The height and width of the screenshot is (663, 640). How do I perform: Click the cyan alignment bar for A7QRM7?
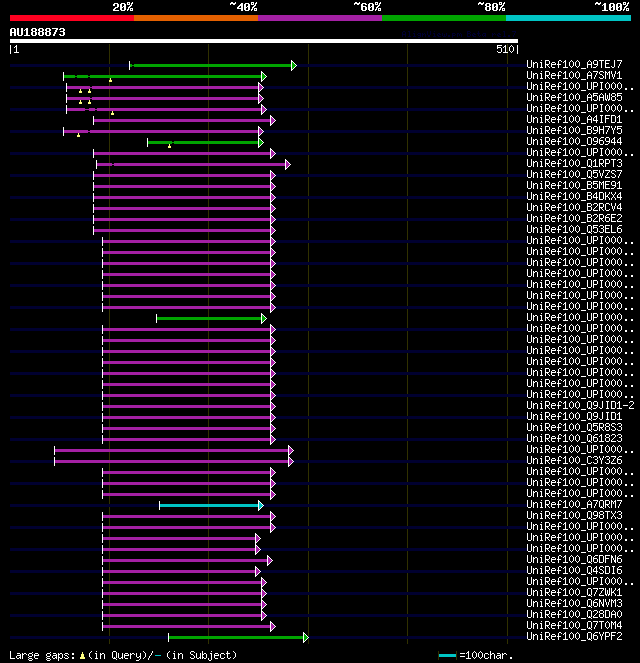click(x=209, y=505)
